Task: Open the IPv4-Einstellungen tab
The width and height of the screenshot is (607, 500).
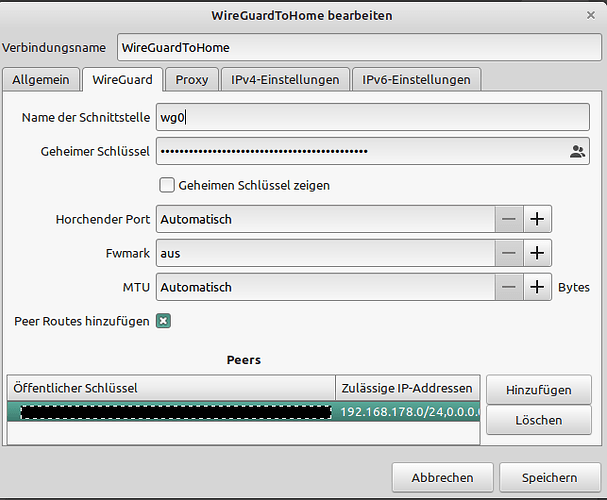Action: (285, 80)
